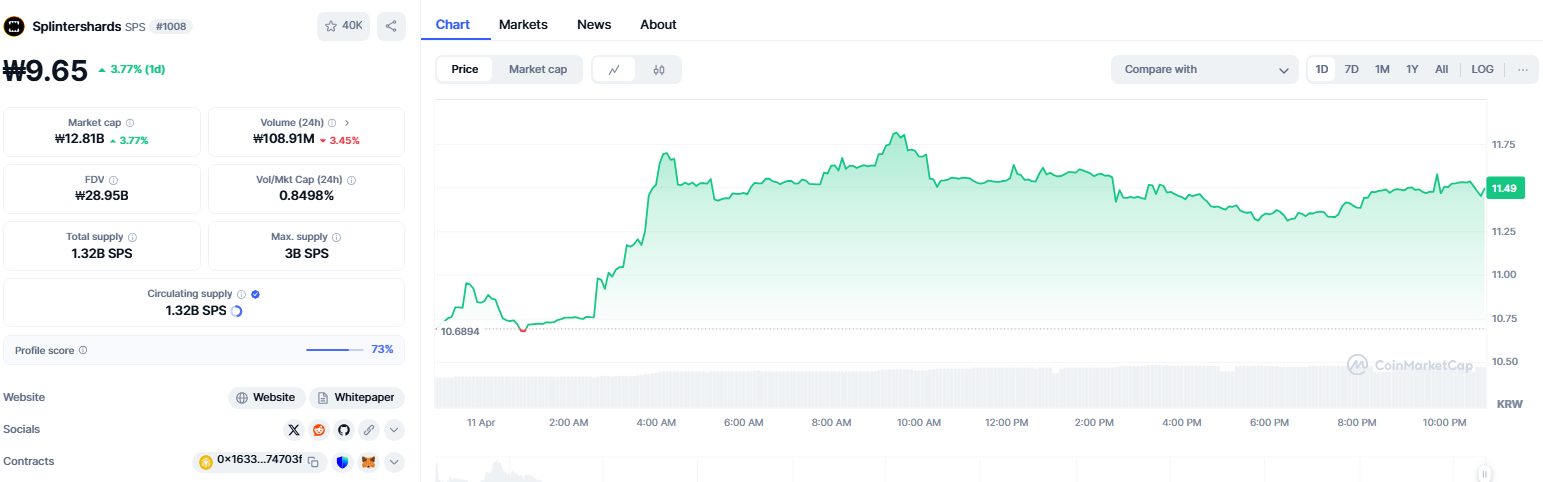This screenshot has height=482, width=1543.
Task: Click the Vol/Mkt Cap (24h) info icon
Action: click(351, 180)
